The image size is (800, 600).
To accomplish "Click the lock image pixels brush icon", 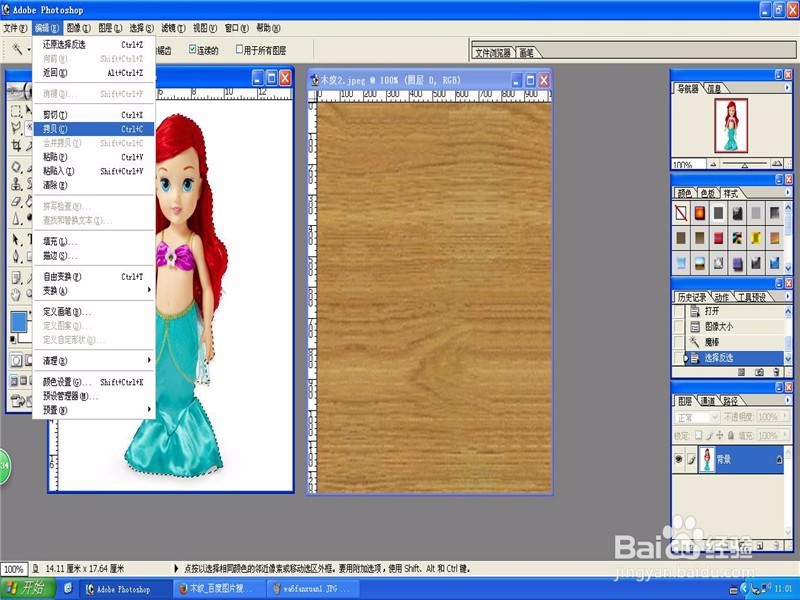I will click(709, 435).
